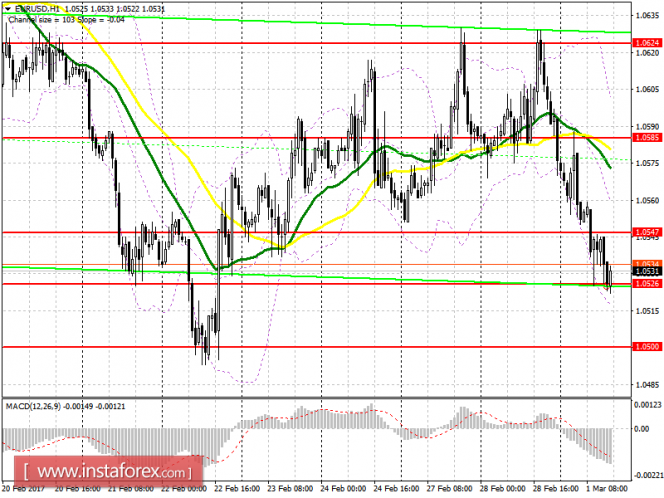Select the red 1.0547 price level tag
The width and height of the screenshot is (664, 498).
tap(647, 232)
